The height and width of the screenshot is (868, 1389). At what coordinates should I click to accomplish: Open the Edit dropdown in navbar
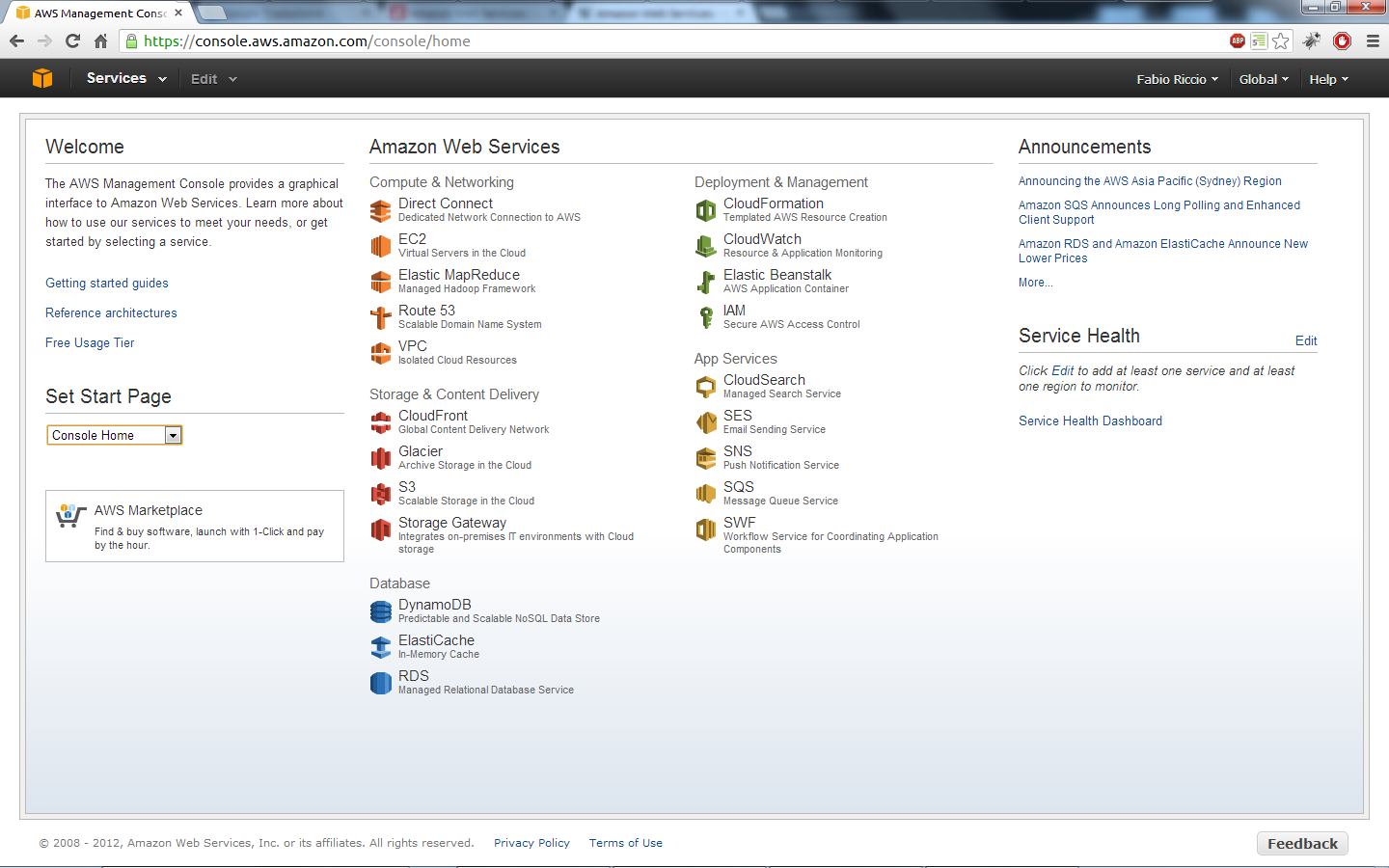[x=214, y=79]
